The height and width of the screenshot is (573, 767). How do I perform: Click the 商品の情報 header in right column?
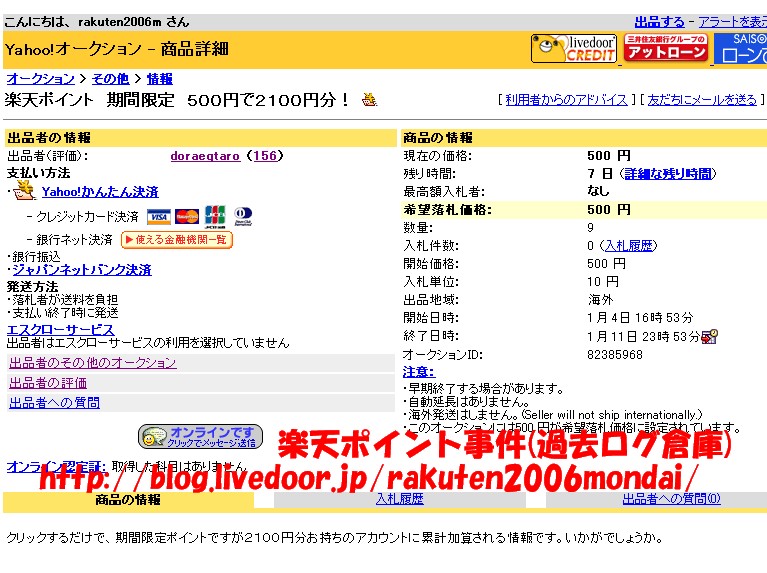tap(584, 138)
